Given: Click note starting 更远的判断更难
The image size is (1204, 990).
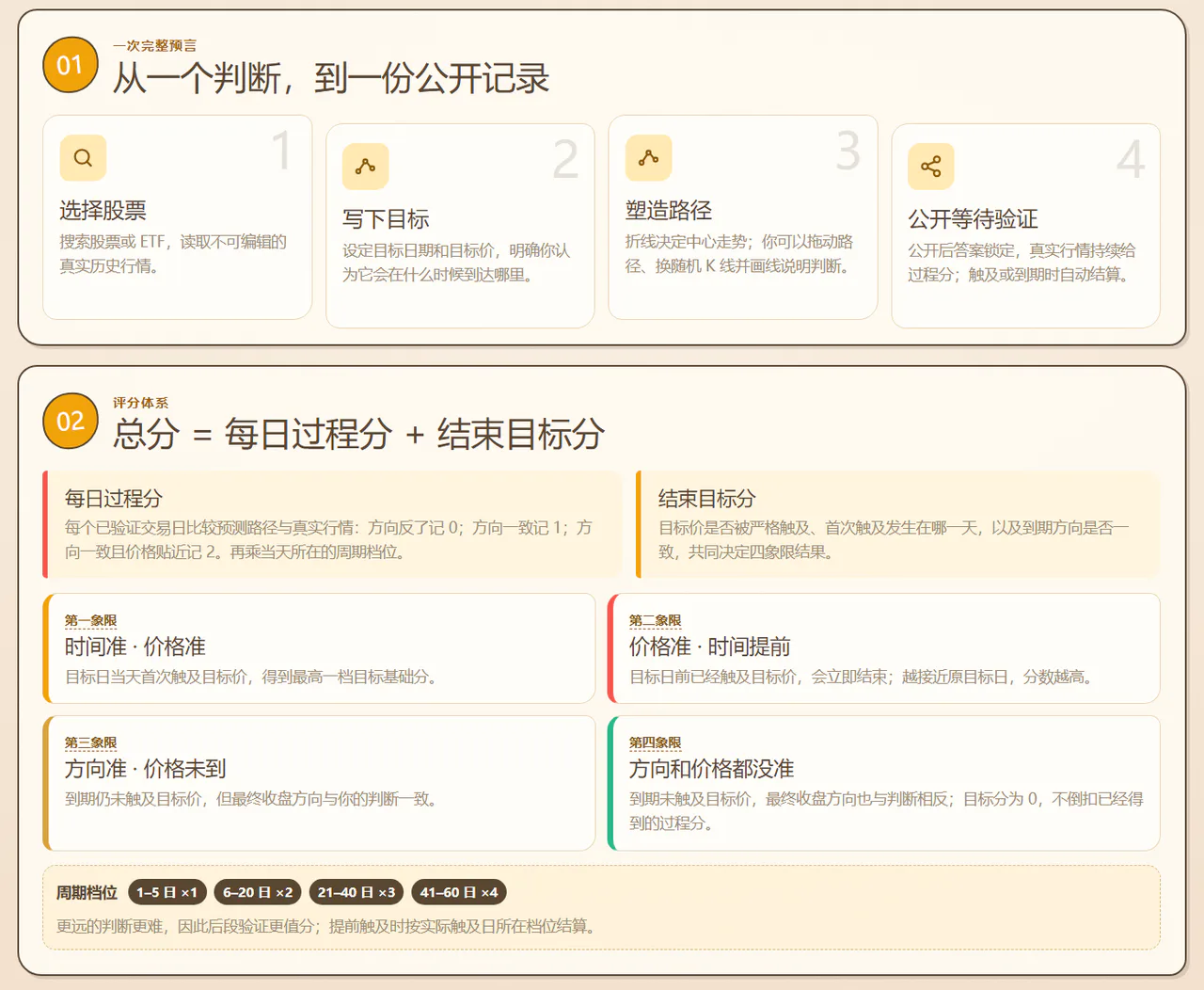Looking at the screenshot, I should pos(325,926).
